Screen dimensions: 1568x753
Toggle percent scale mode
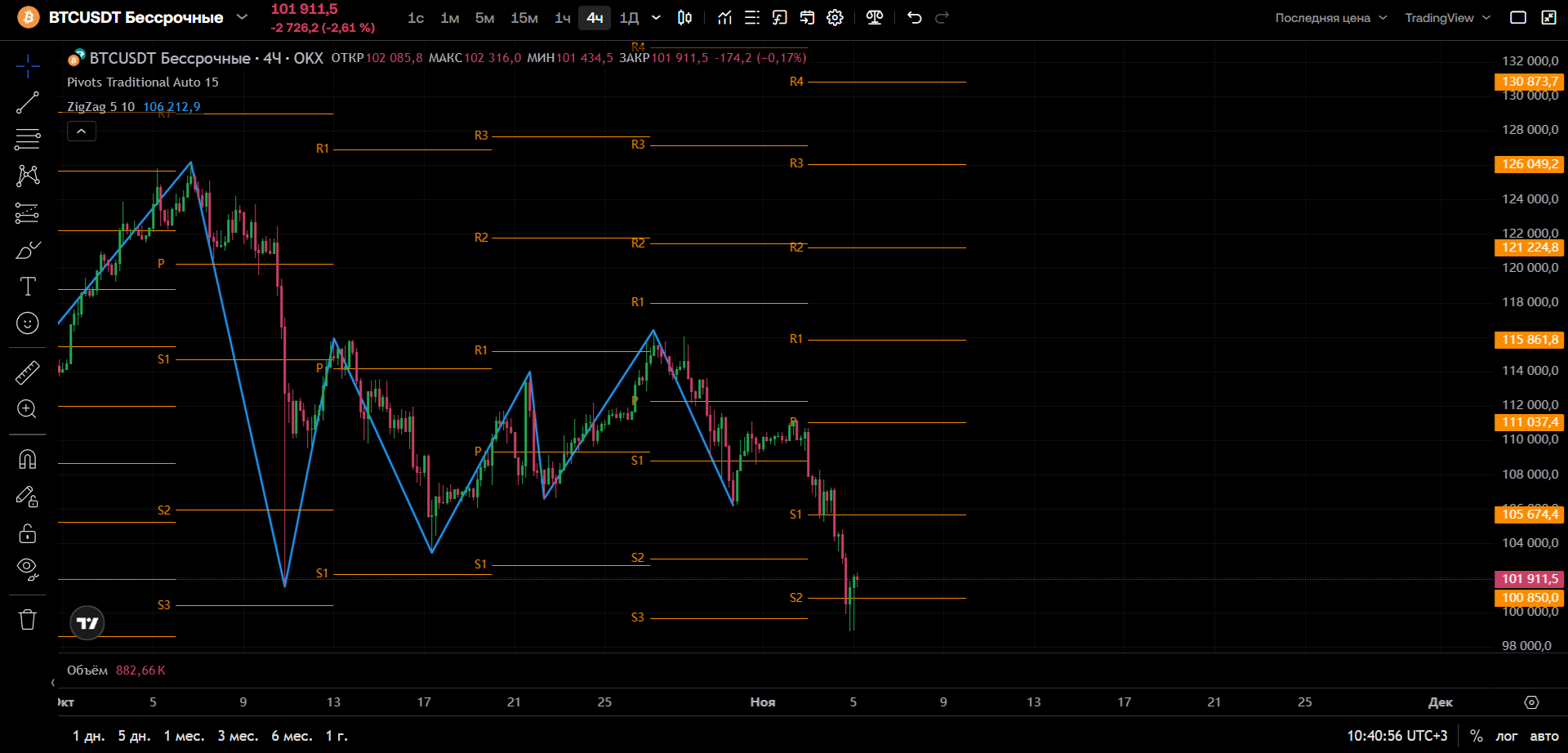(1477, 736)
